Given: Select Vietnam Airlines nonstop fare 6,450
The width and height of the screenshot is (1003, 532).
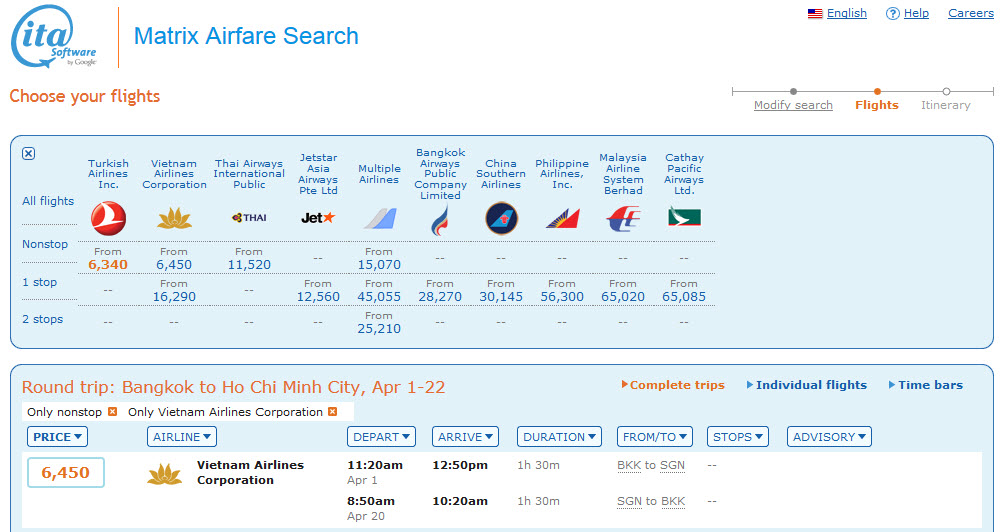Looking at the screenshot, I should (174, 264).
